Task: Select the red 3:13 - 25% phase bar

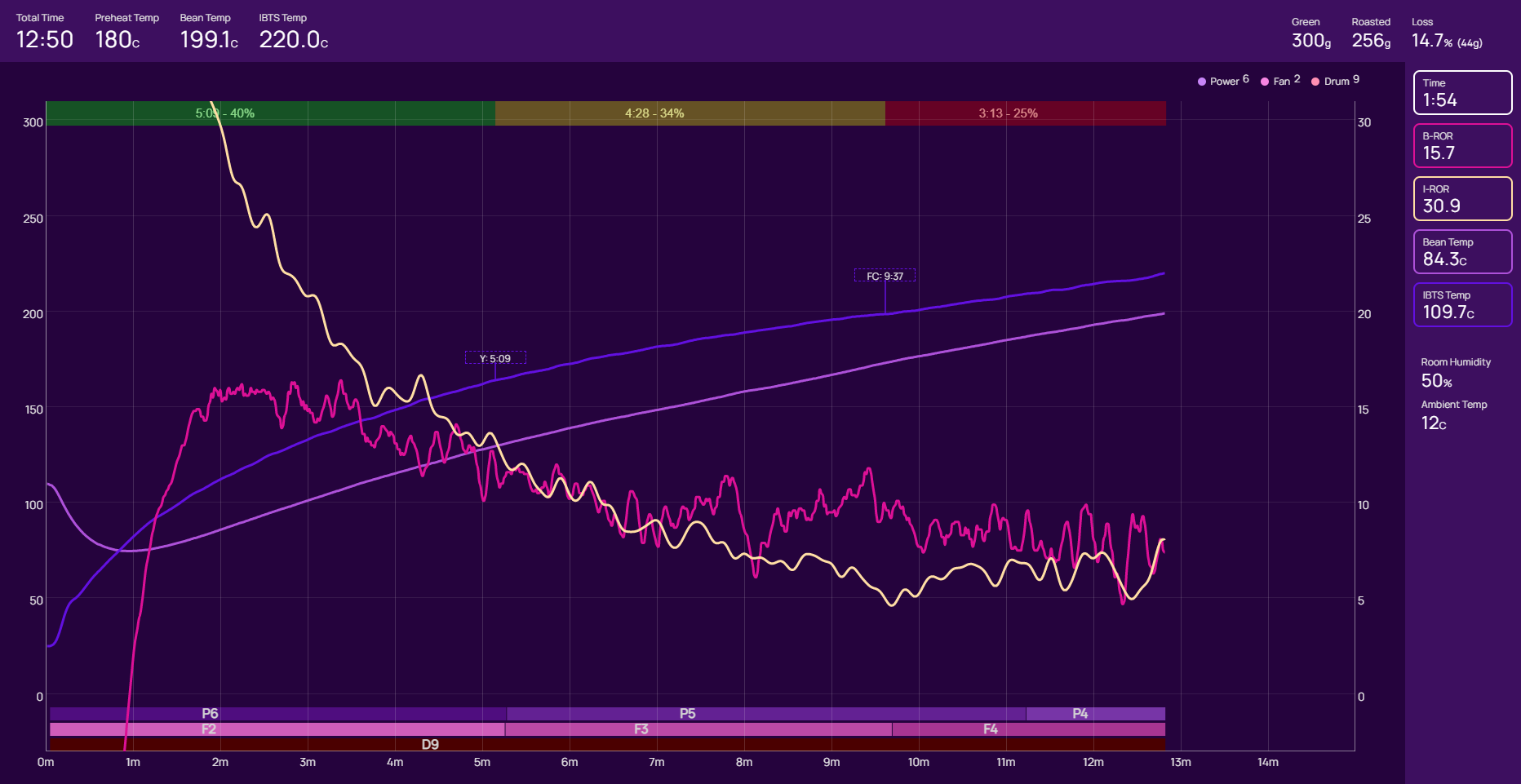Action: coord(1025,113)
